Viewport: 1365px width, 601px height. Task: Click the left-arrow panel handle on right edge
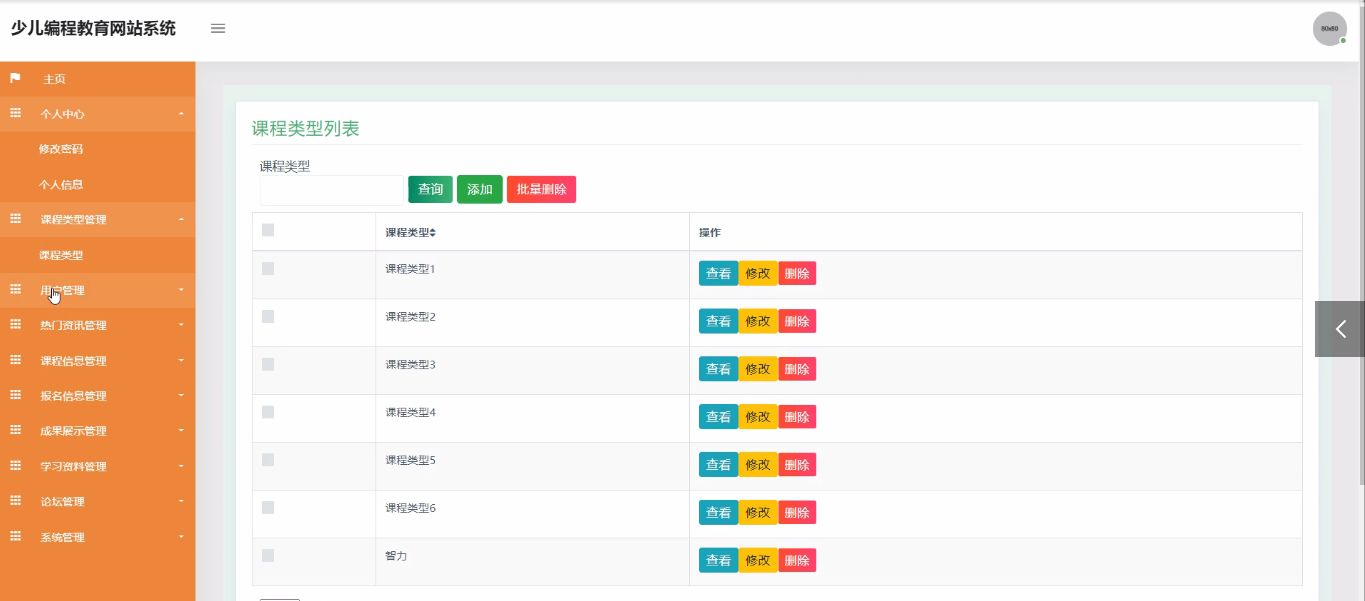click(1340, 329)
